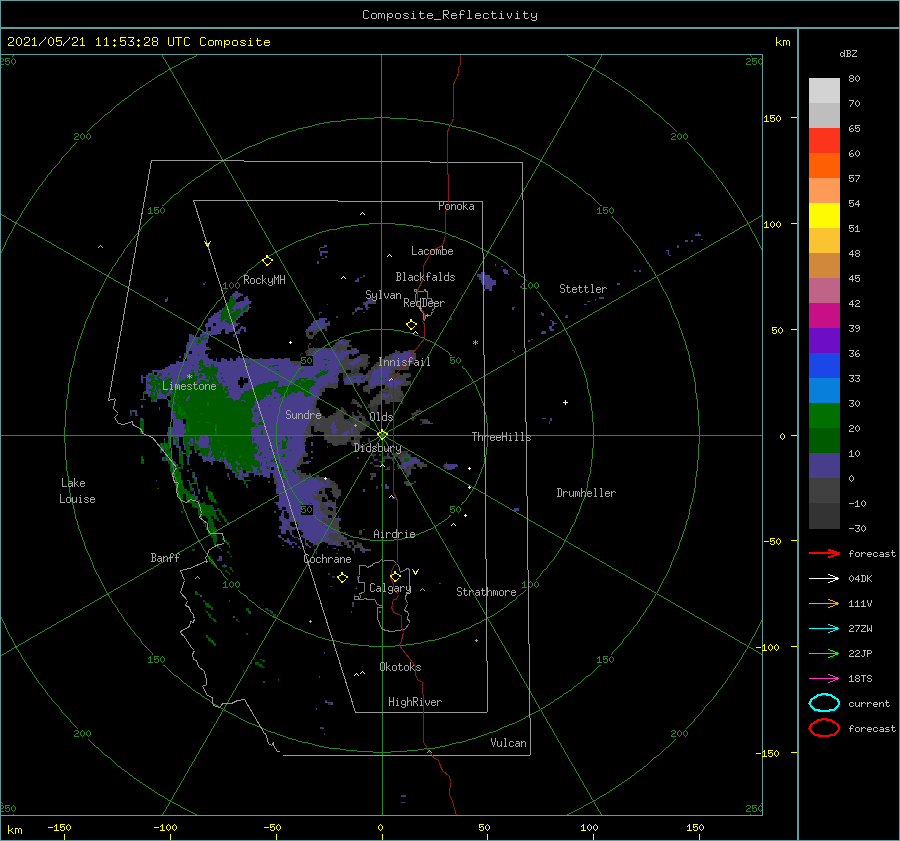Click the Blackfalds city label
The image size is (900, 841).
pos(425,277)
